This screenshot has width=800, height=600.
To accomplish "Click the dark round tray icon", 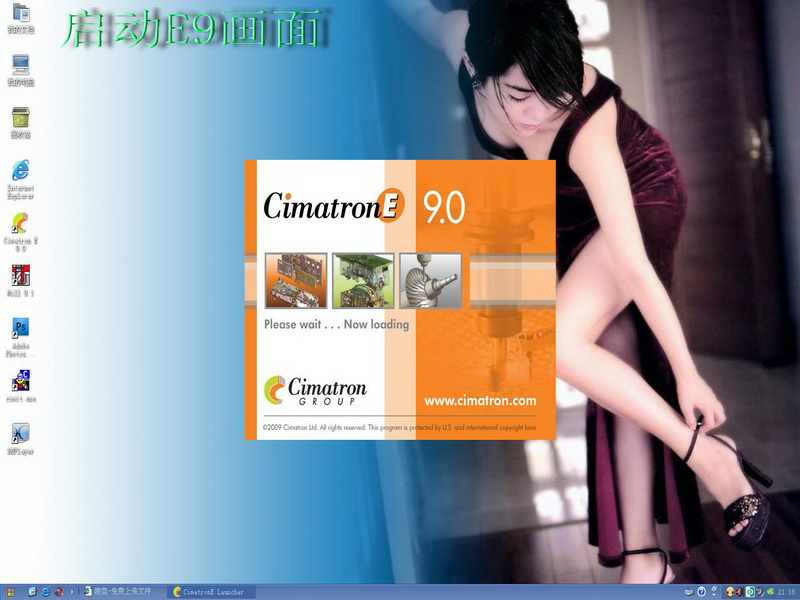I will [x=760, y=591].
